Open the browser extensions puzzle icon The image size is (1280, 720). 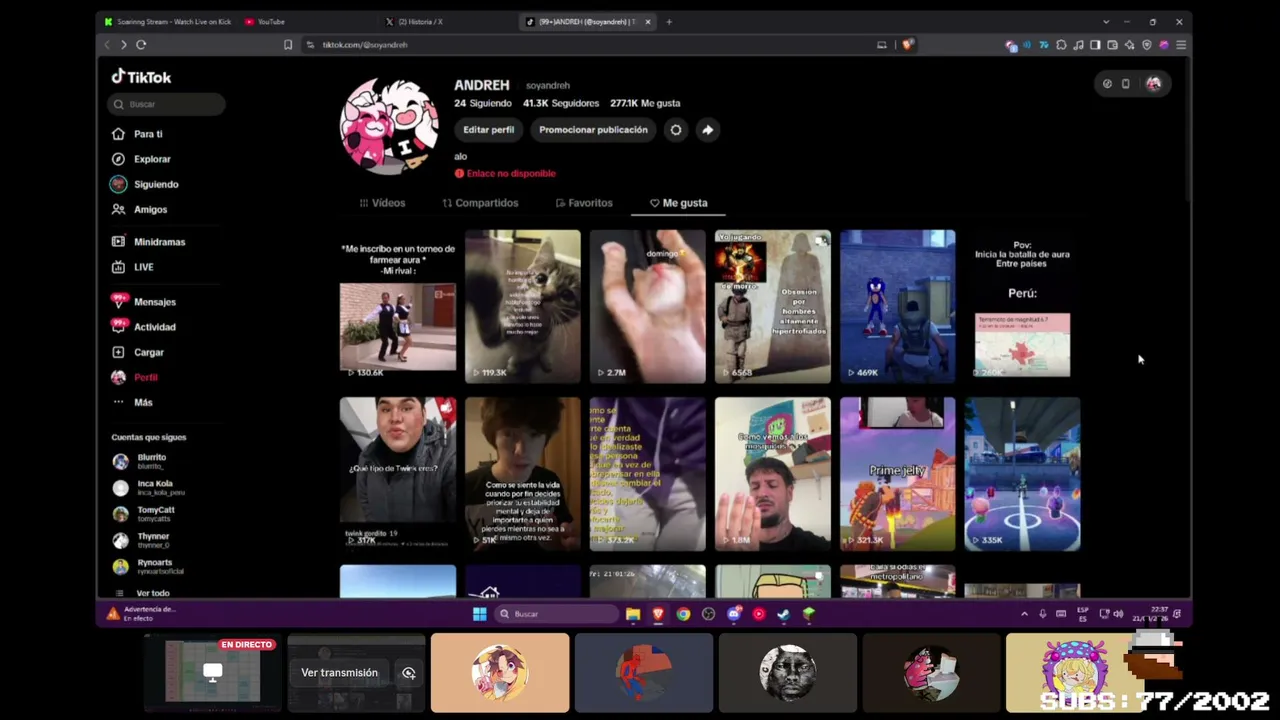pos(1061,45)
